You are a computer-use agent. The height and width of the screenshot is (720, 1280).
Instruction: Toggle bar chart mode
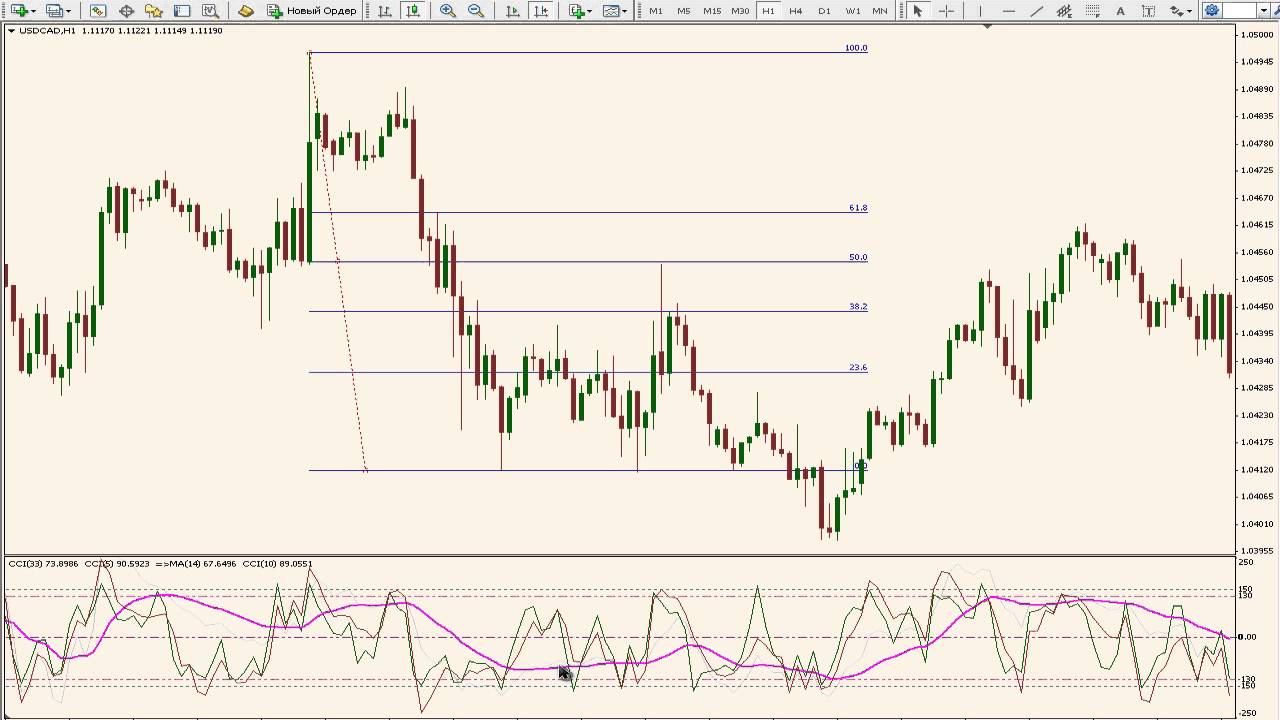[385, 11]
